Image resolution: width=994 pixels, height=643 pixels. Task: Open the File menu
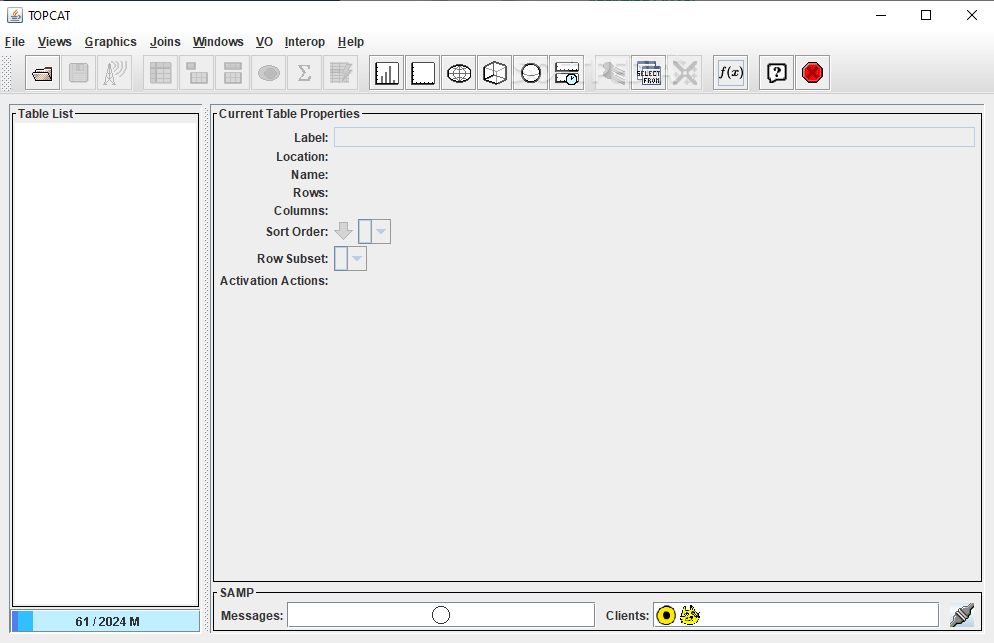click(x=15, y=42)
